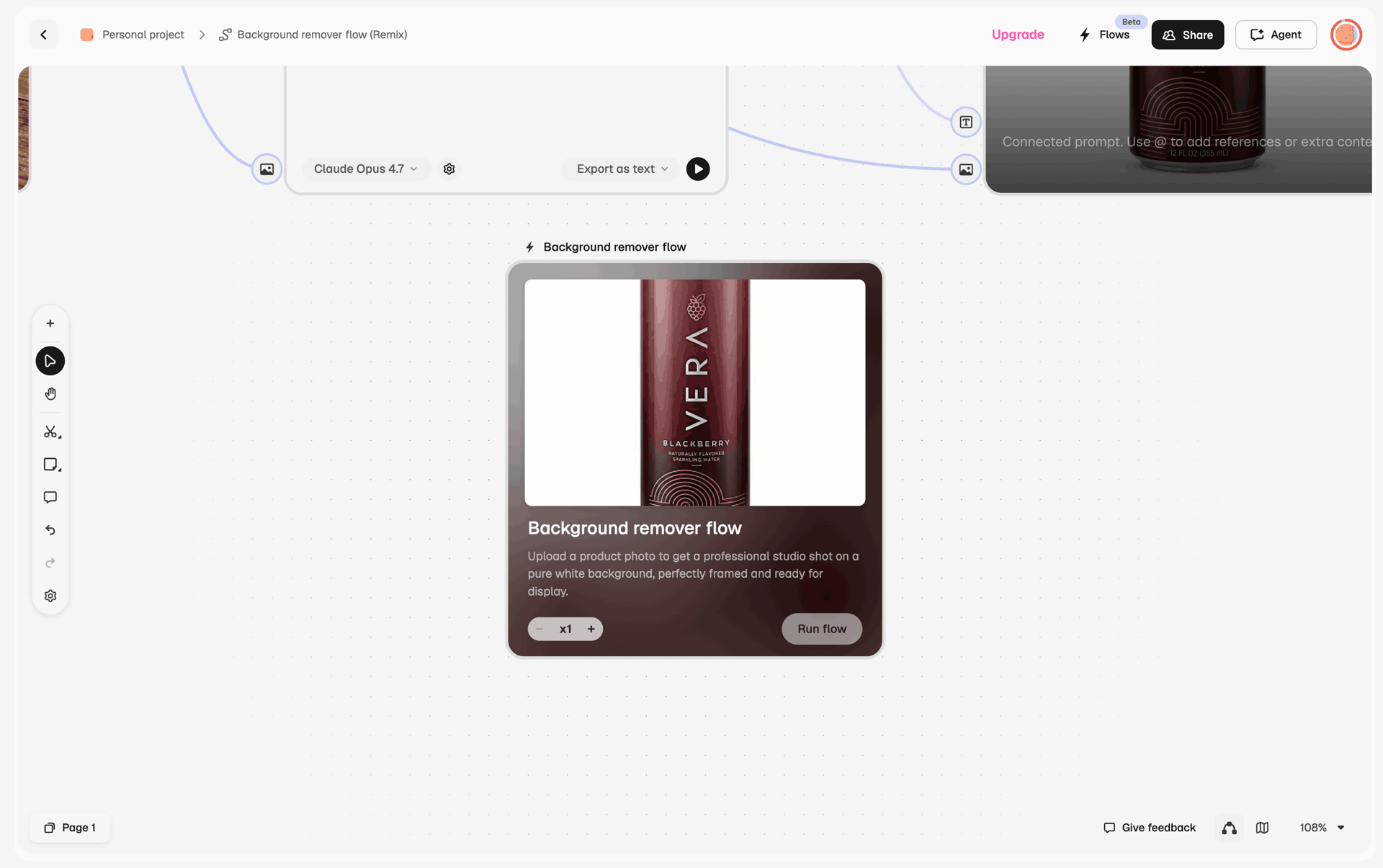Open the 108% zoom level dropdown
Viewport: 1383px width, 868px height.
tap(1322, 828)
